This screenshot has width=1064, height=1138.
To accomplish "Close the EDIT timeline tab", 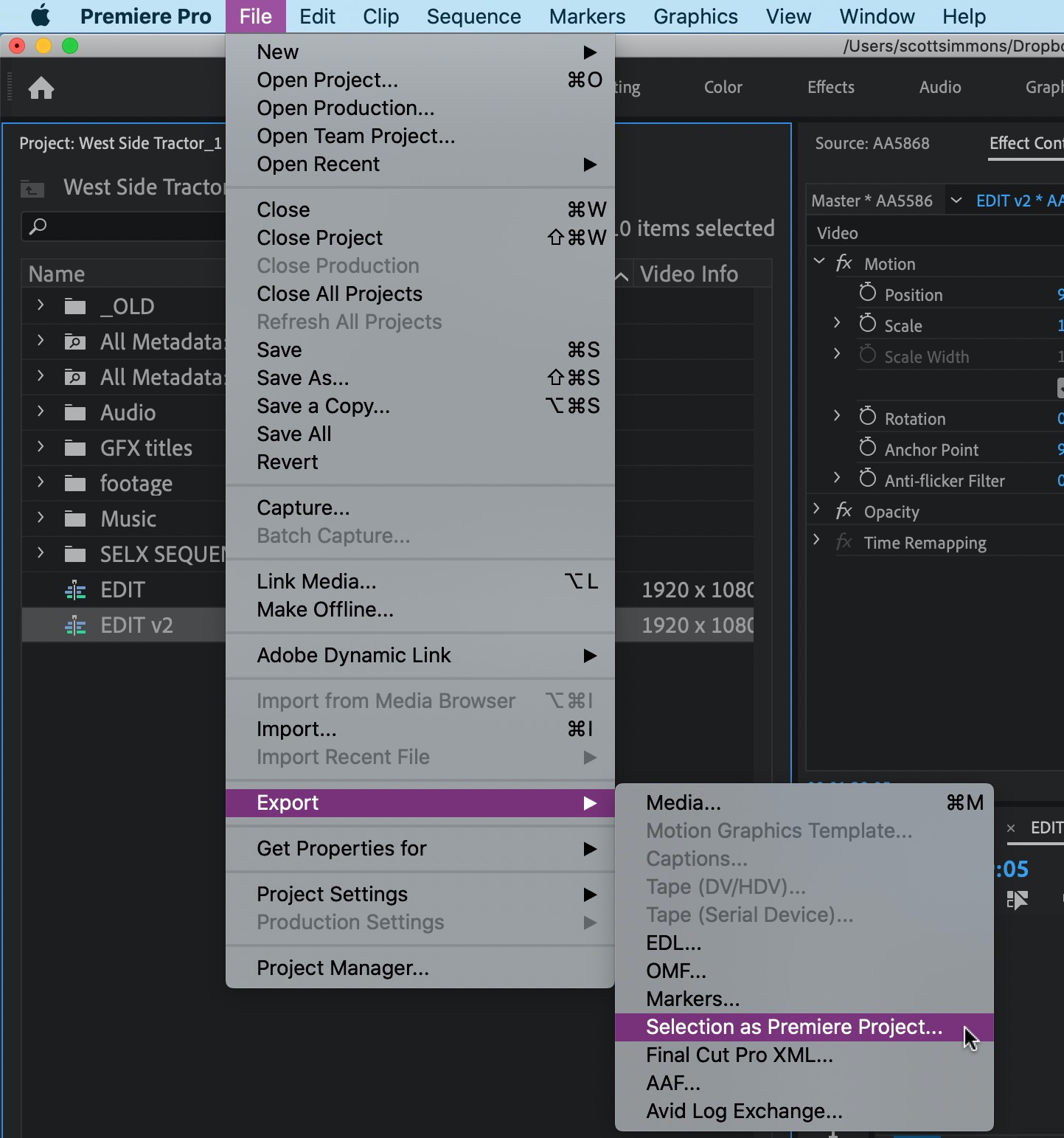I will (x=1011, y=828).
